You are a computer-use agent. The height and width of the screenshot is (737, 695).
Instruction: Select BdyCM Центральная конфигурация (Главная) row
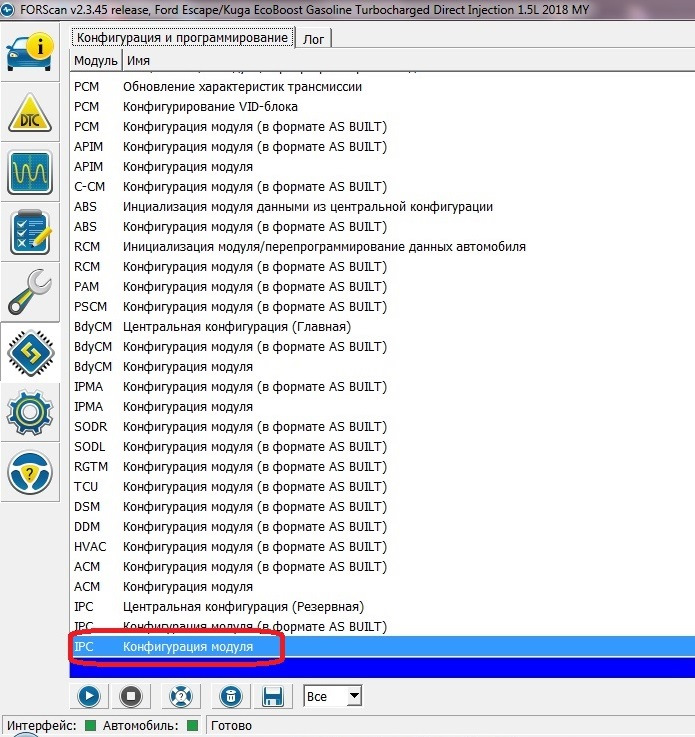click(382, 327)
